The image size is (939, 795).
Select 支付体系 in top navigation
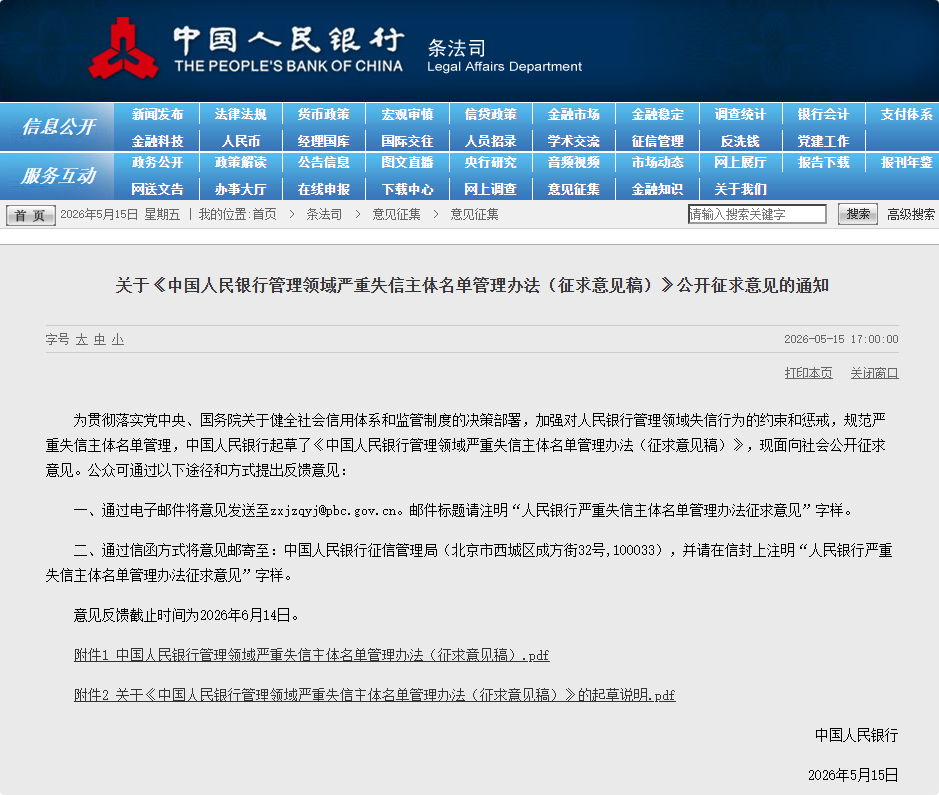click(907, 114)
